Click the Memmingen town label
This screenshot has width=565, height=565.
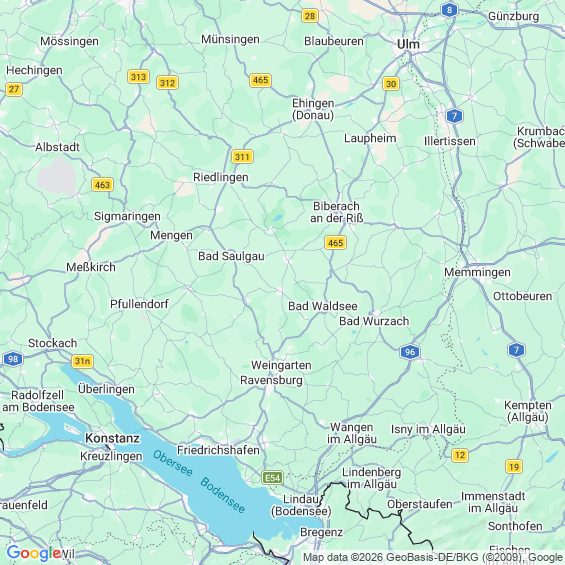(477, 272)
